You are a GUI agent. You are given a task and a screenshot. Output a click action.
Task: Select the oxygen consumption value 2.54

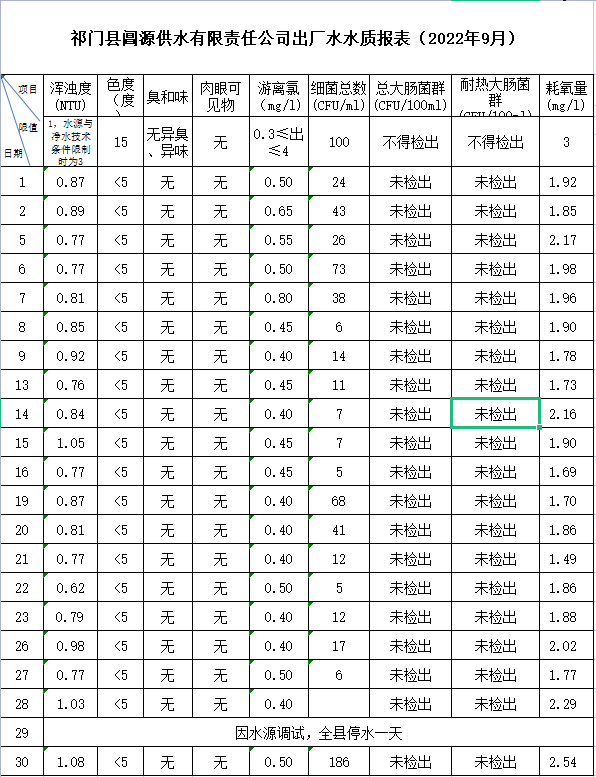[566, 762]
